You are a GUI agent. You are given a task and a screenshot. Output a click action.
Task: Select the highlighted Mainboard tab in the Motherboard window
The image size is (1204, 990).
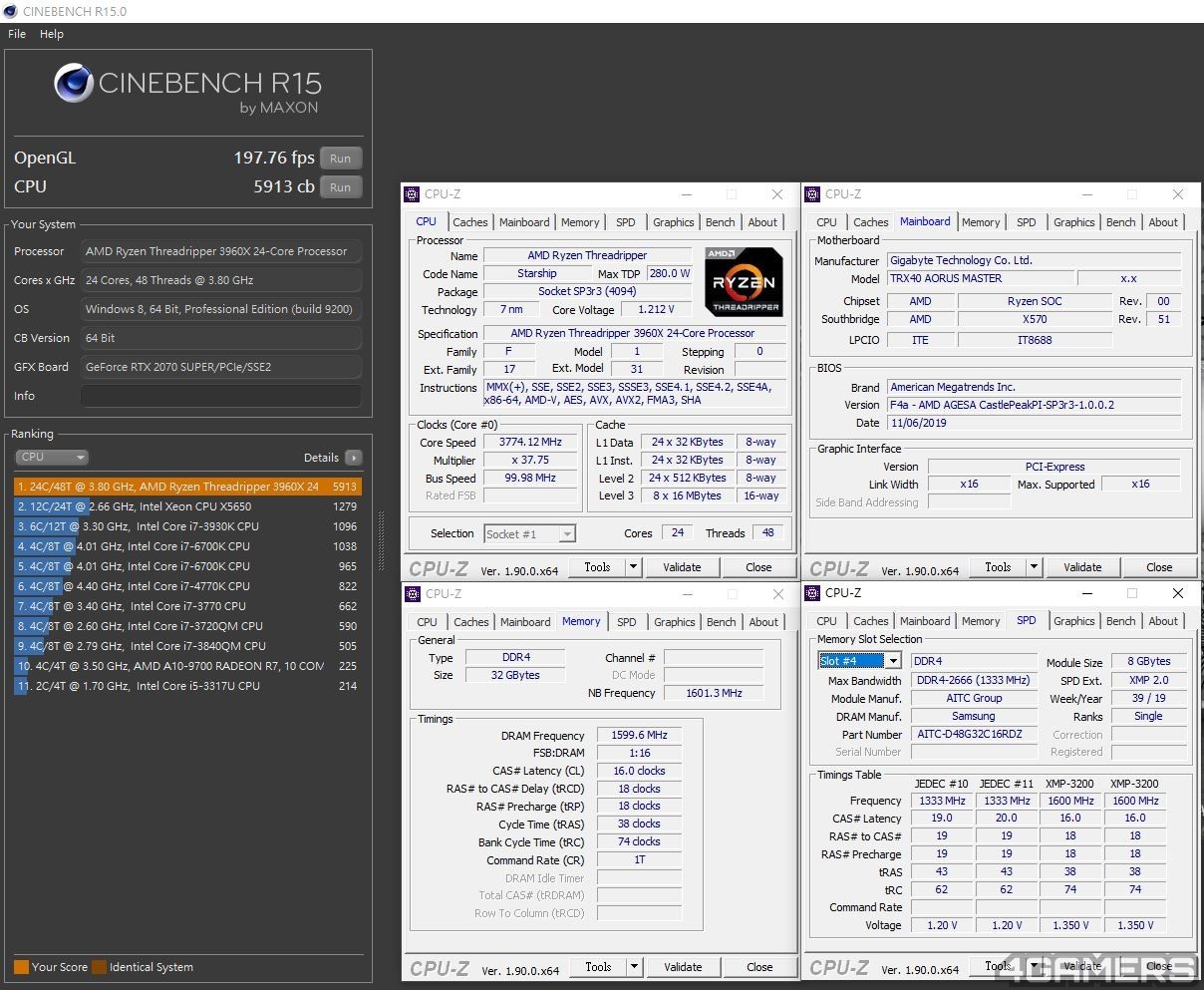[x=925, y=221]
